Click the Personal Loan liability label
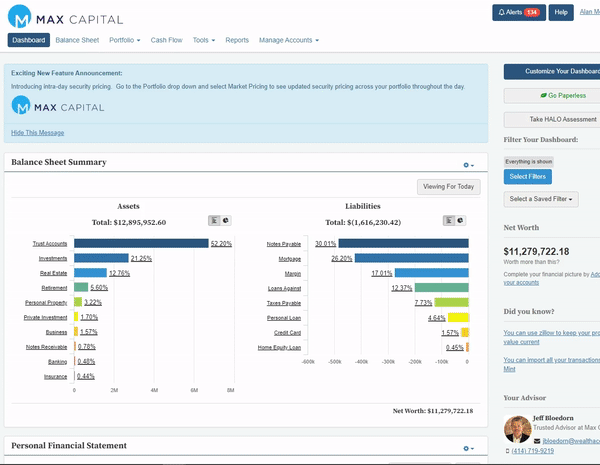600x465 pixels. (x=284, y=318)
